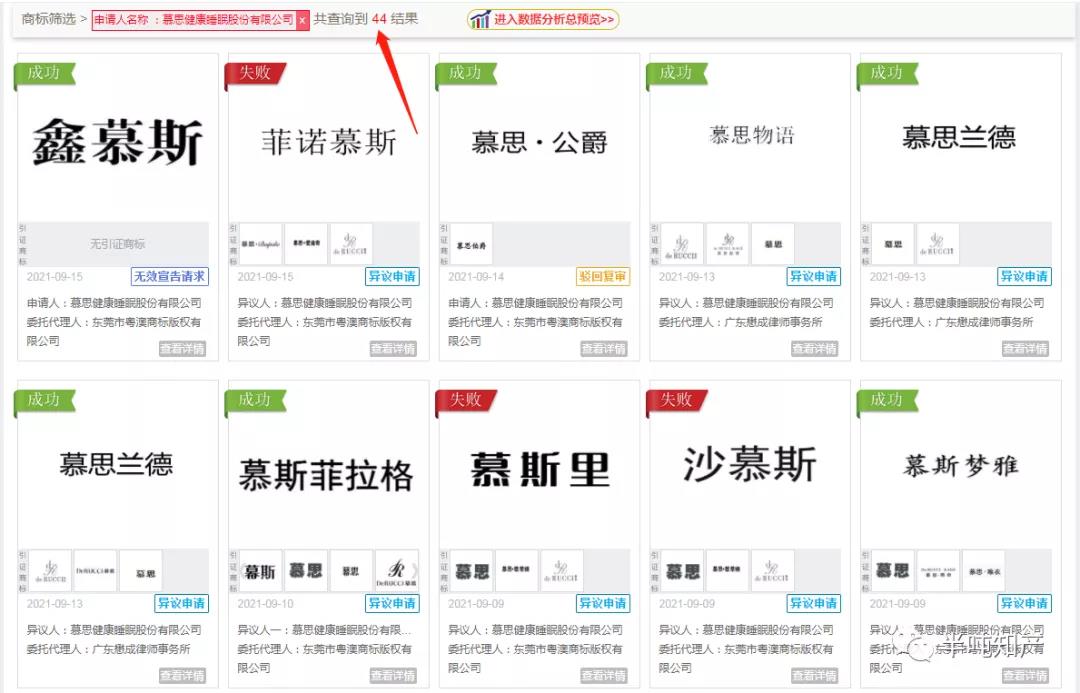The width and height of the screenshot is (1080, 693).
Task: Choose the 异议申请 tag on 慕斯梦雅 card
Action: click(1024, 603)
